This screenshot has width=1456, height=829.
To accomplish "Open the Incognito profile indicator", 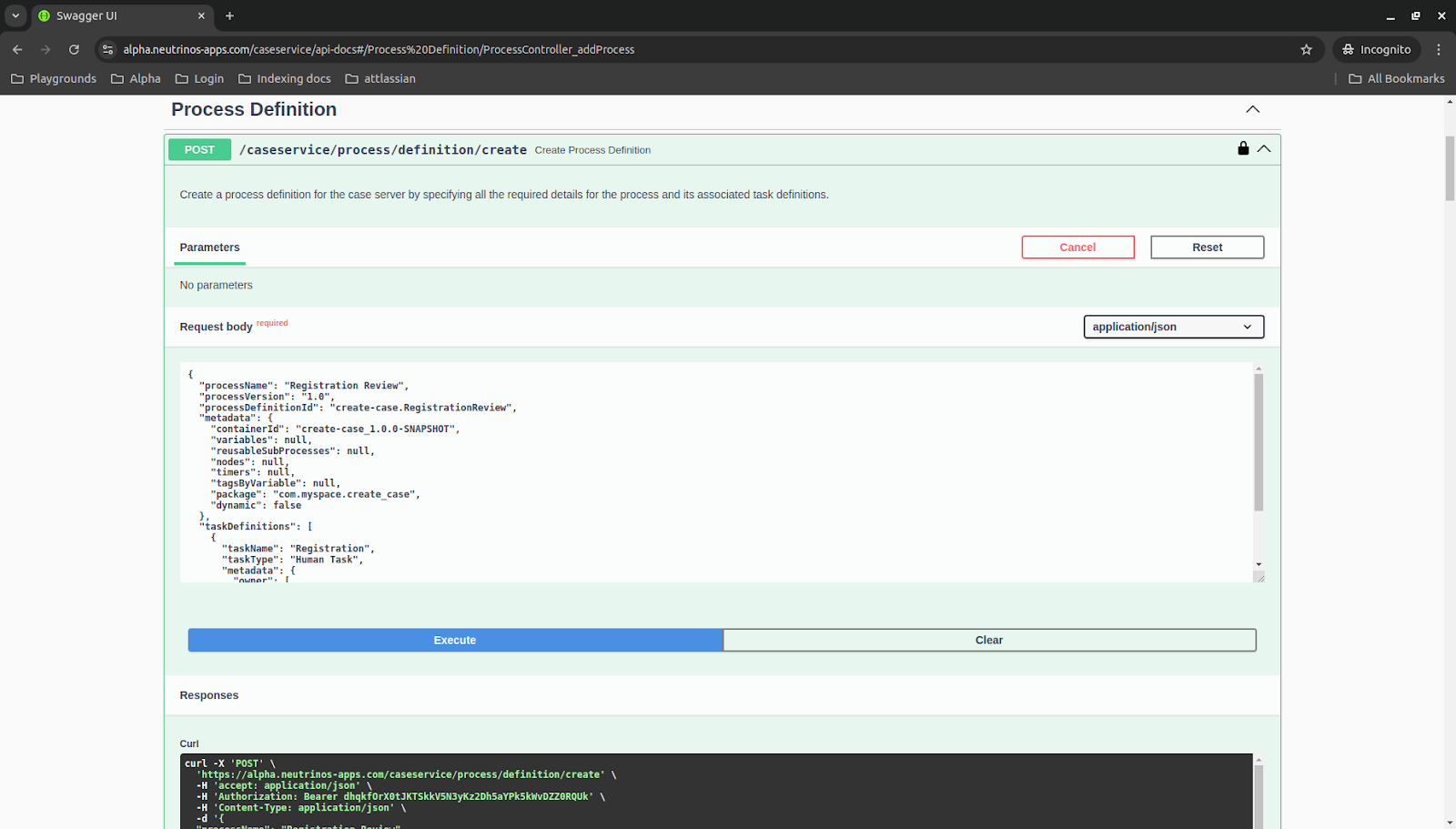I will coord(1376,49).
